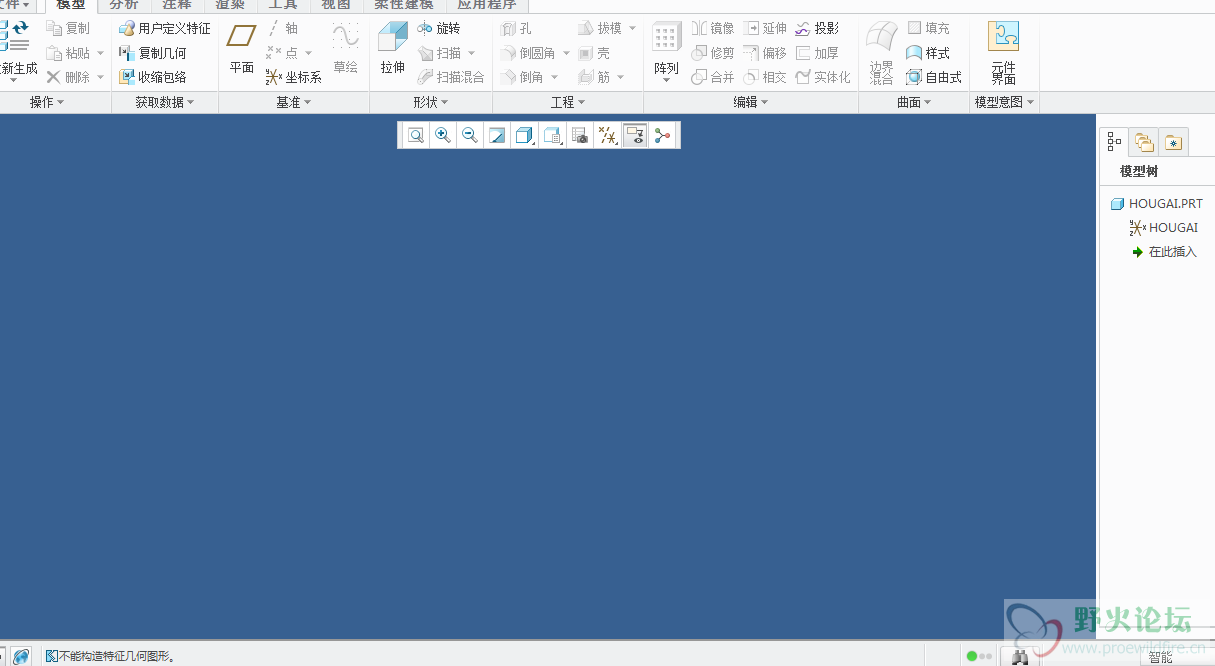Click the Zoom Out magnifier icon
This screenshot has height=666, width=1215.
[x=469, y=135]
